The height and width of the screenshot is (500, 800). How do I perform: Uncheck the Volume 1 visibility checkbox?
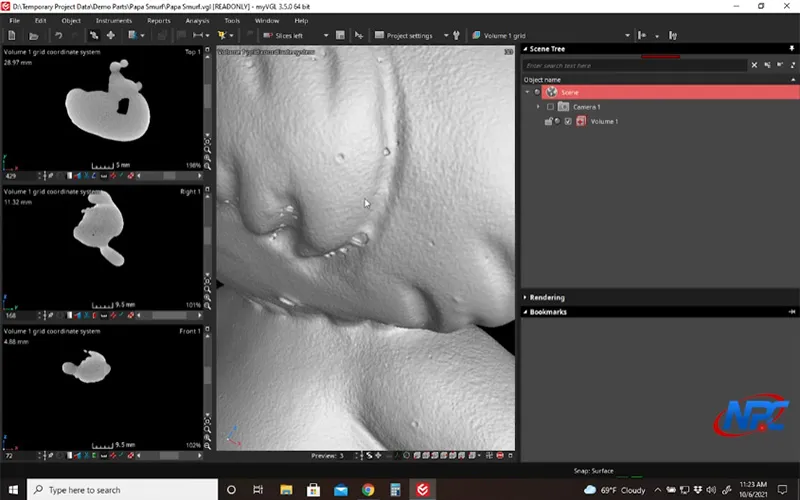(568, 121)
